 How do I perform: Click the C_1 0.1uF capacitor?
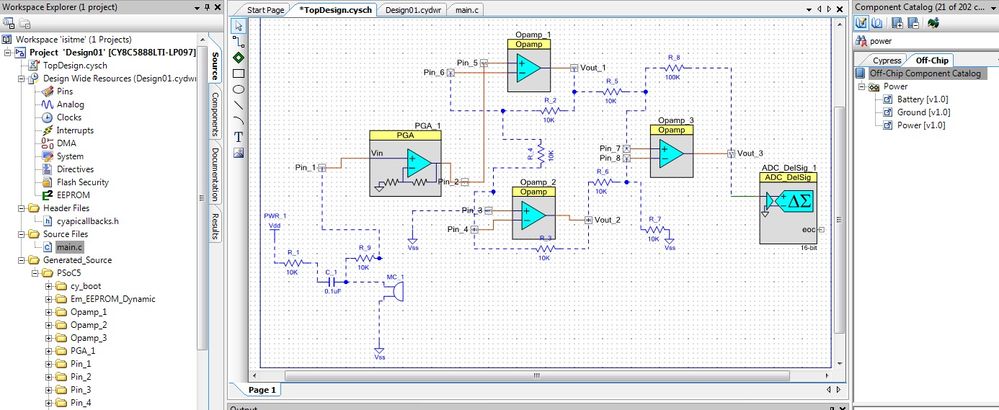[x=331, y=281]
